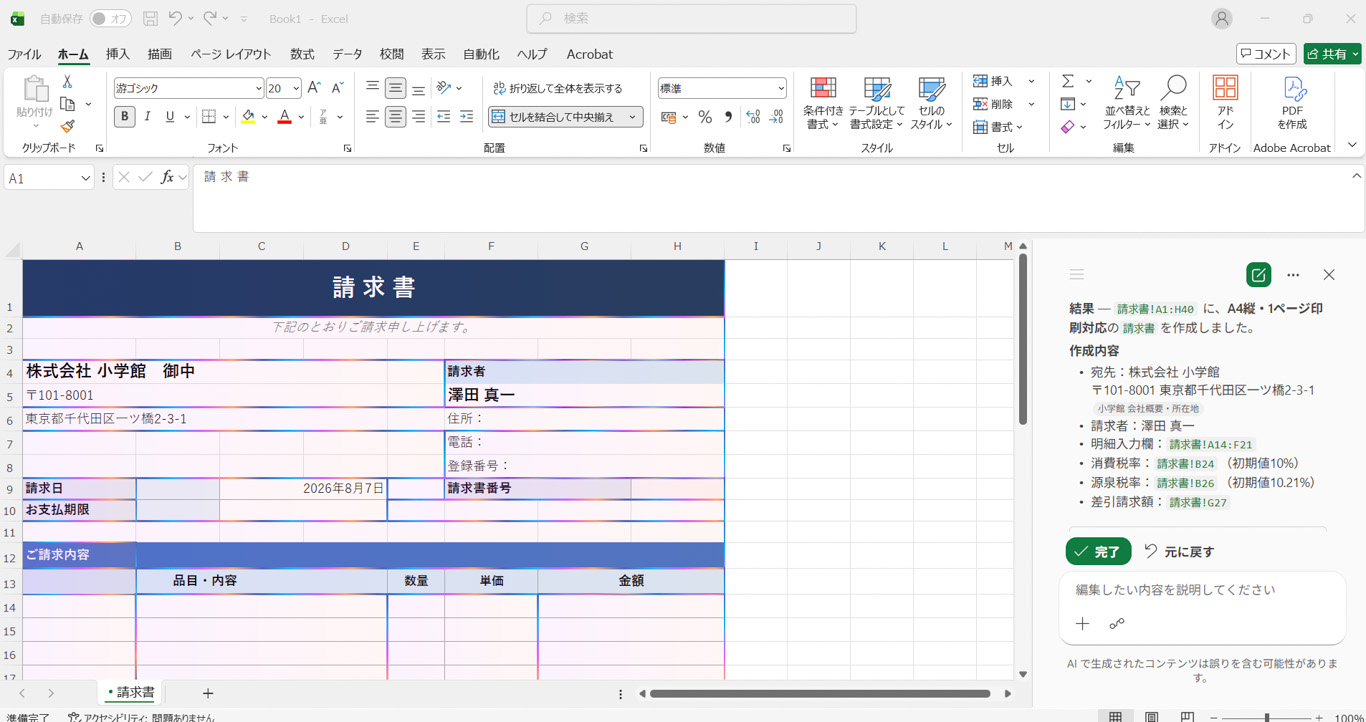The height and width of the screenshot is (722, 1366).
Task: Toggle Bold formatting
Action: point(124,117)
